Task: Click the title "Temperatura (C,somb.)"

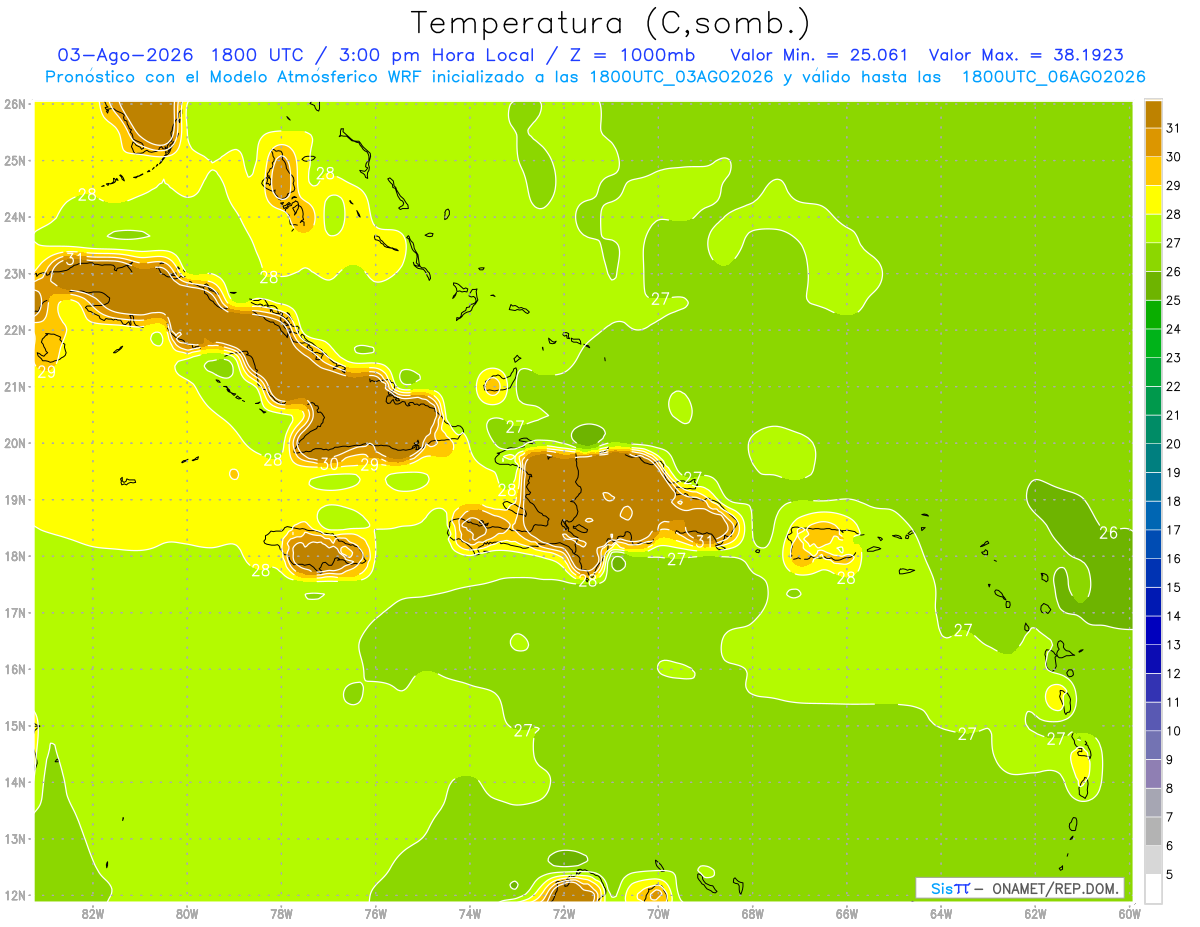Action: click(x=611, y=23)
